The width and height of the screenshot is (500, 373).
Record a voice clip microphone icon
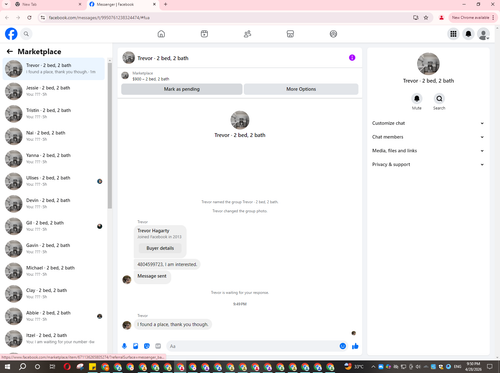click(124, 346)
